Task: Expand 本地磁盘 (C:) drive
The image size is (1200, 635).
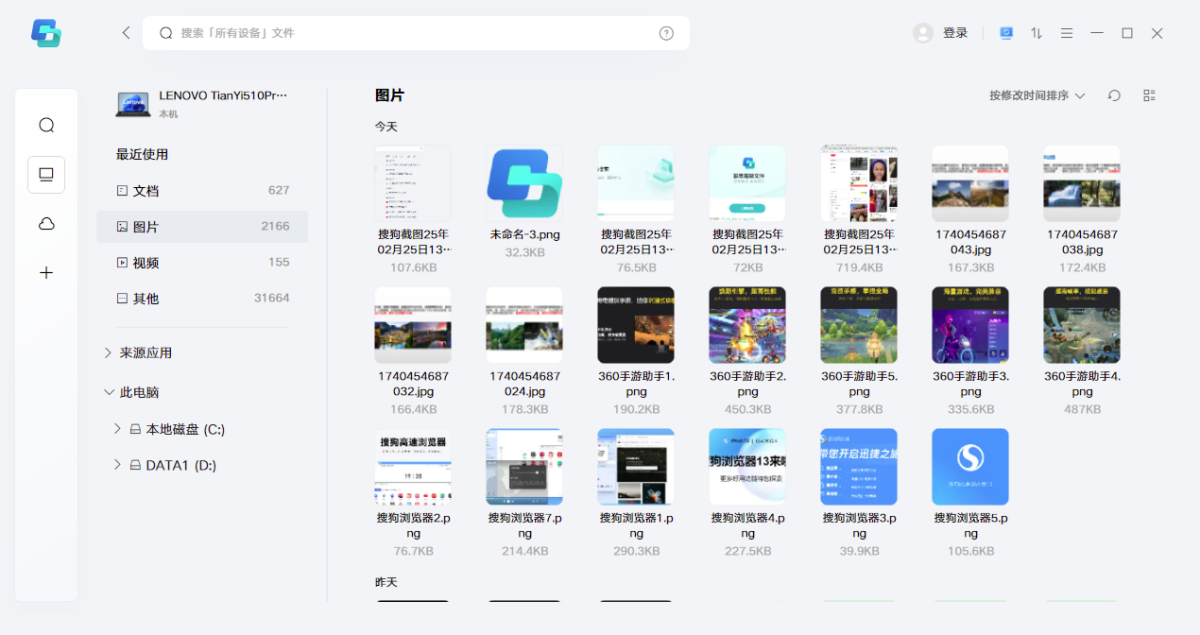Action: coord(117,429)
